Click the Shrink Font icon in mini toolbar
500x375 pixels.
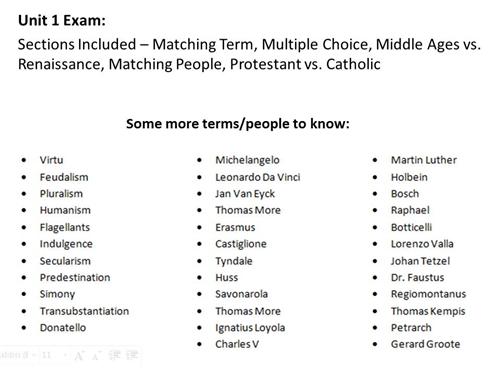(96, 356)
